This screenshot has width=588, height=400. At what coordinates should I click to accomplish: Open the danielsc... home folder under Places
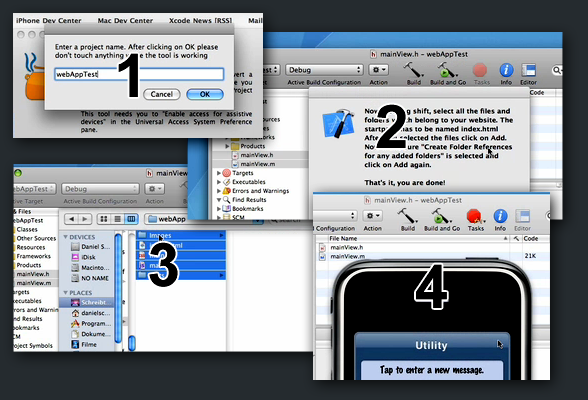pos(91,313)
